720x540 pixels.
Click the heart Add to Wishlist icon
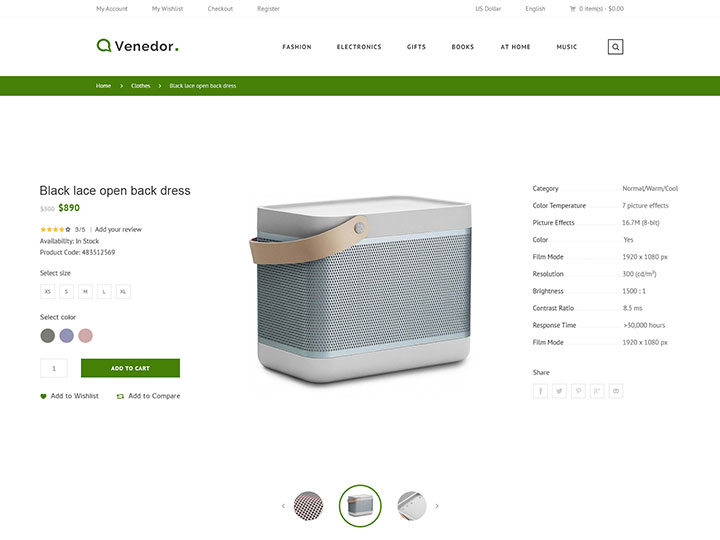[43, 396]
